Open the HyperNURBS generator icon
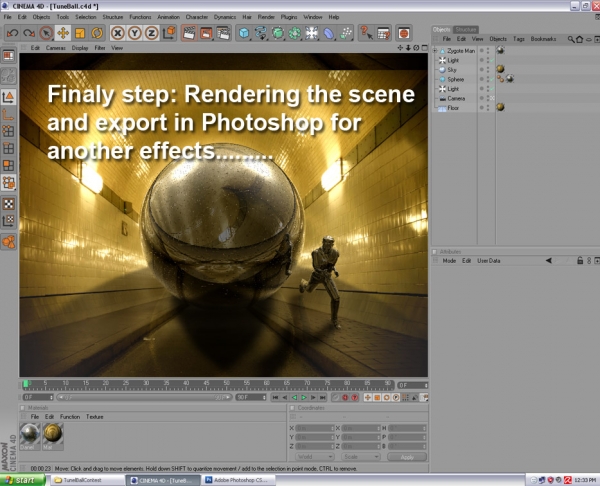Viewport: 600px width, 486px height. coord(278,33)
